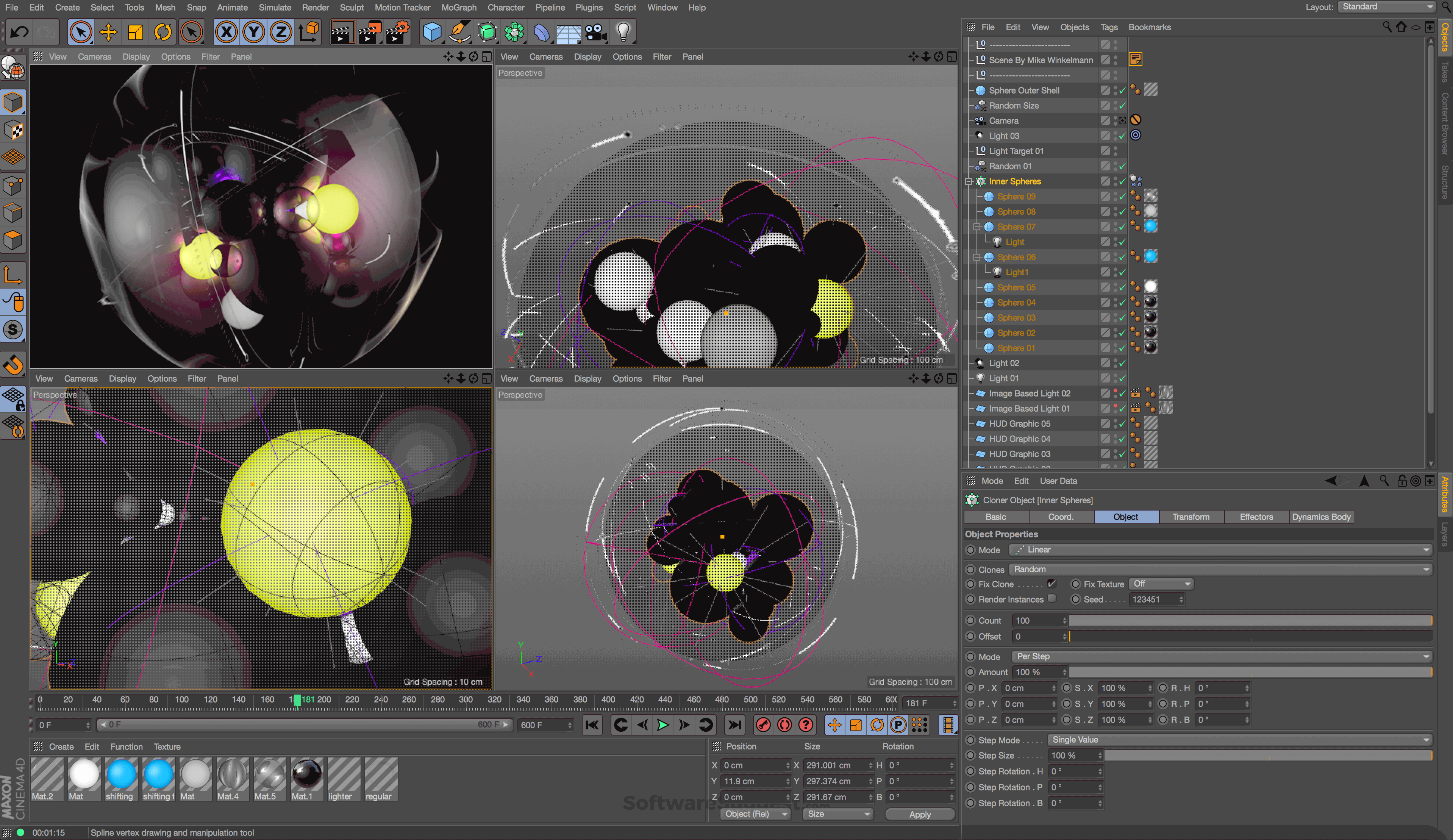This screenshot has width=1453, height=840.
Task: Select the Move tool in top toolbar
Action: pos(108,32)
